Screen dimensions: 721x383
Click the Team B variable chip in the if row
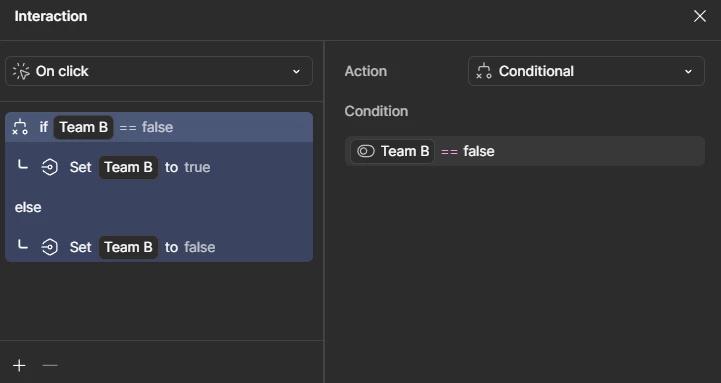[x=83, y=127]
